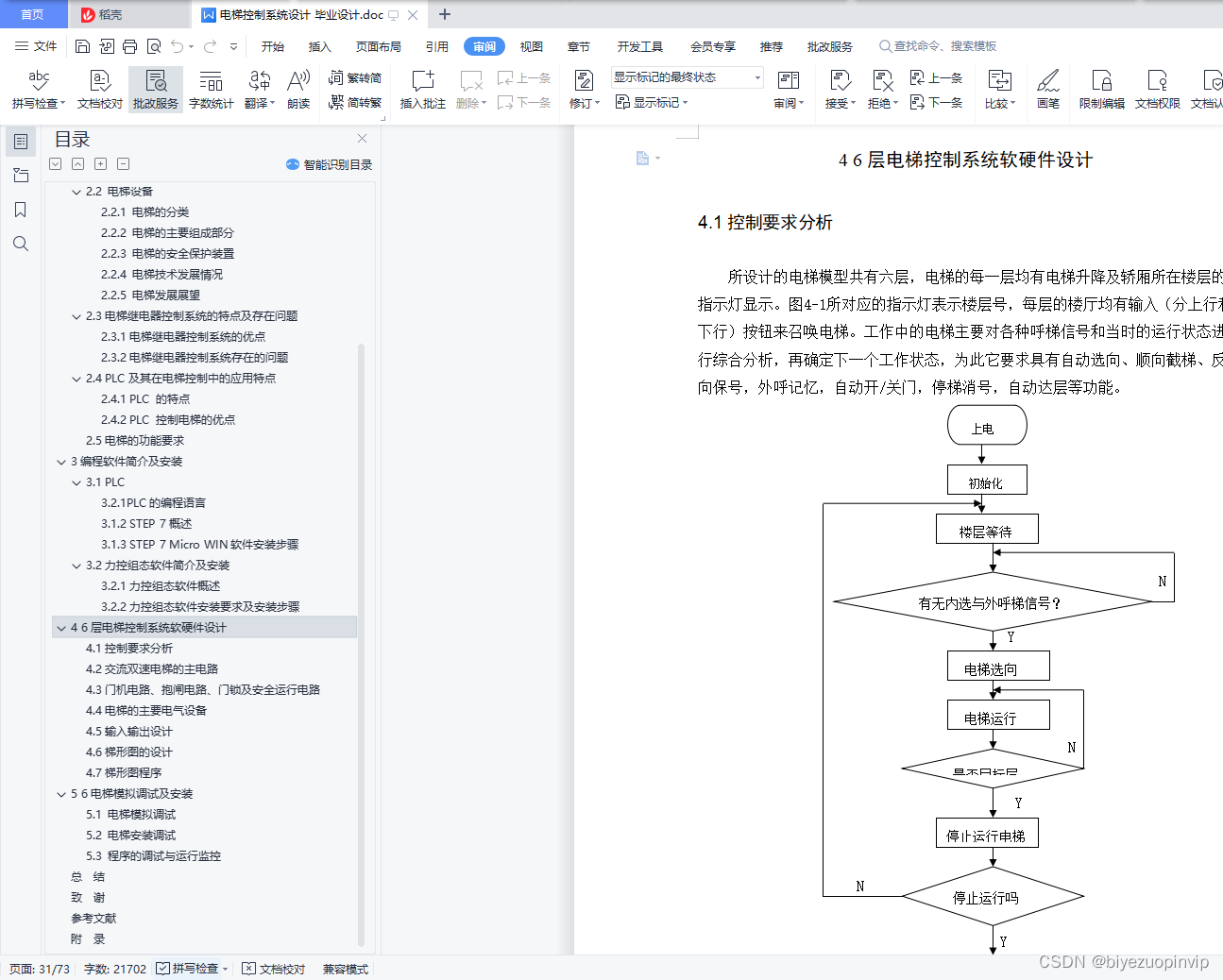Open the search icon in left sidebar
The height and width of the screenshot is (980, 1223).
[21, 244]
